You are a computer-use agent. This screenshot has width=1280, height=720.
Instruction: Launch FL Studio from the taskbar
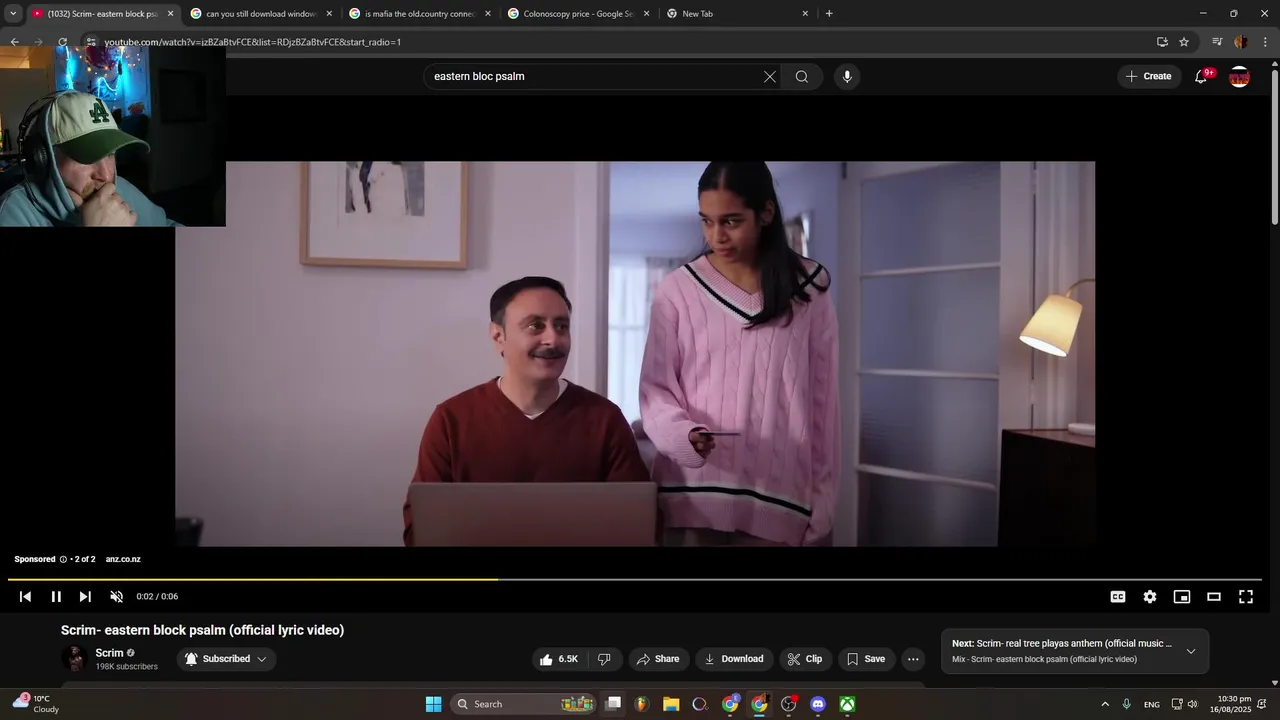click(642, 704)
